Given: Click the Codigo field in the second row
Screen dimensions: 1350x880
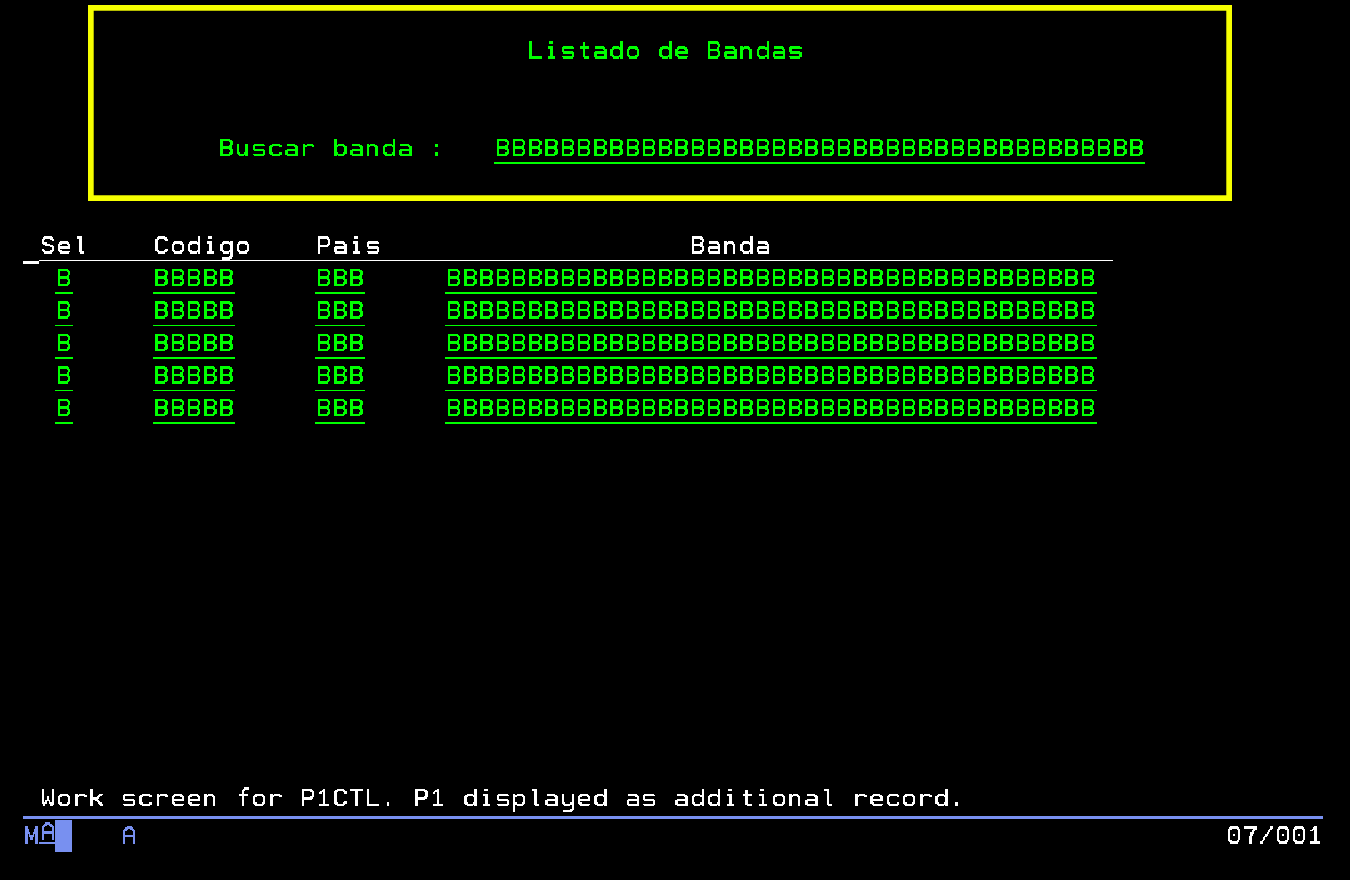Looking at the screenshot, I should coord(194,311).
